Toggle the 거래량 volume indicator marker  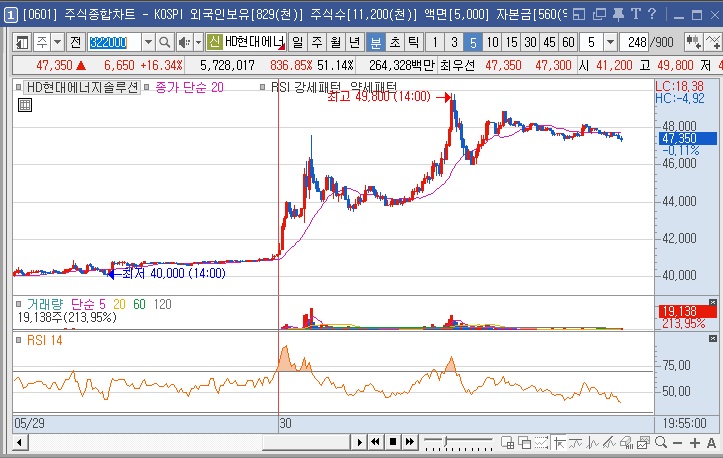pos(18,304)
